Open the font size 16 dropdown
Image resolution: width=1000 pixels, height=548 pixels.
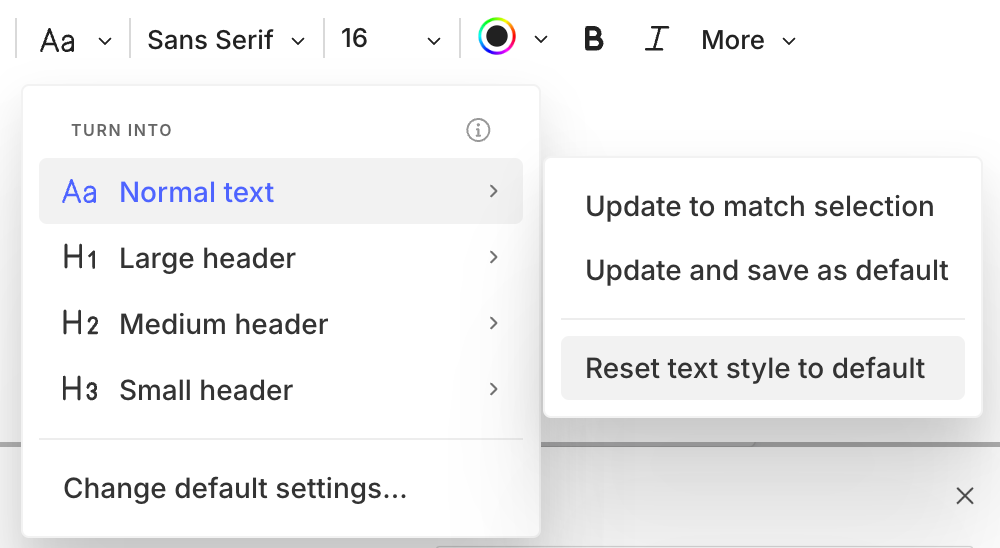[x=390, y=40]
